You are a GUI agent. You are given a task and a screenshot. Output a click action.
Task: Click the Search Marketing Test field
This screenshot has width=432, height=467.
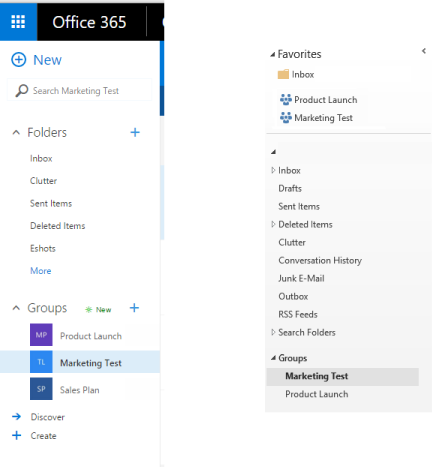79,90
